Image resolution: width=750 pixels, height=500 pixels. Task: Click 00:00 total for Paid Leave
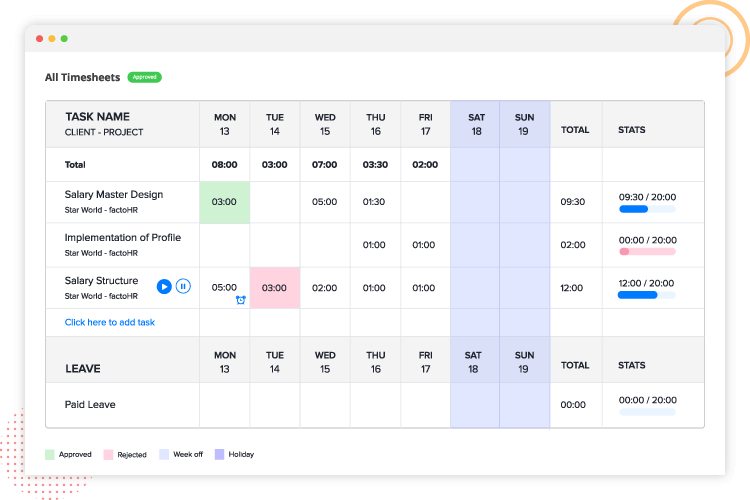573,405
